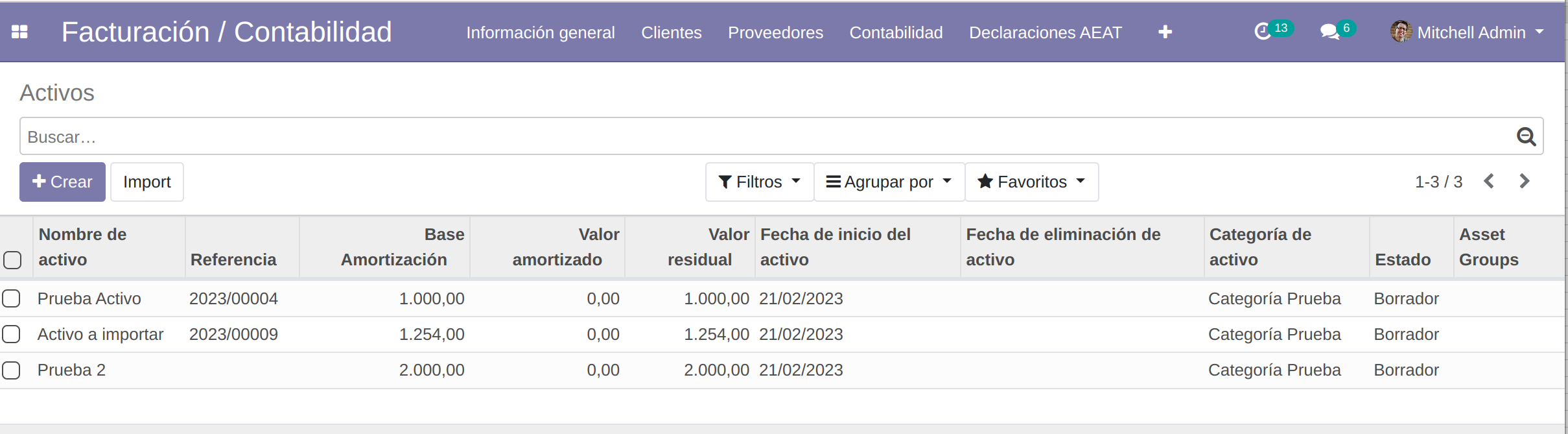Image resolution: width=1568 pixels, height=434 pixels.
Task: Click the Facturación / Contabilidad app title
Action: 226,32
